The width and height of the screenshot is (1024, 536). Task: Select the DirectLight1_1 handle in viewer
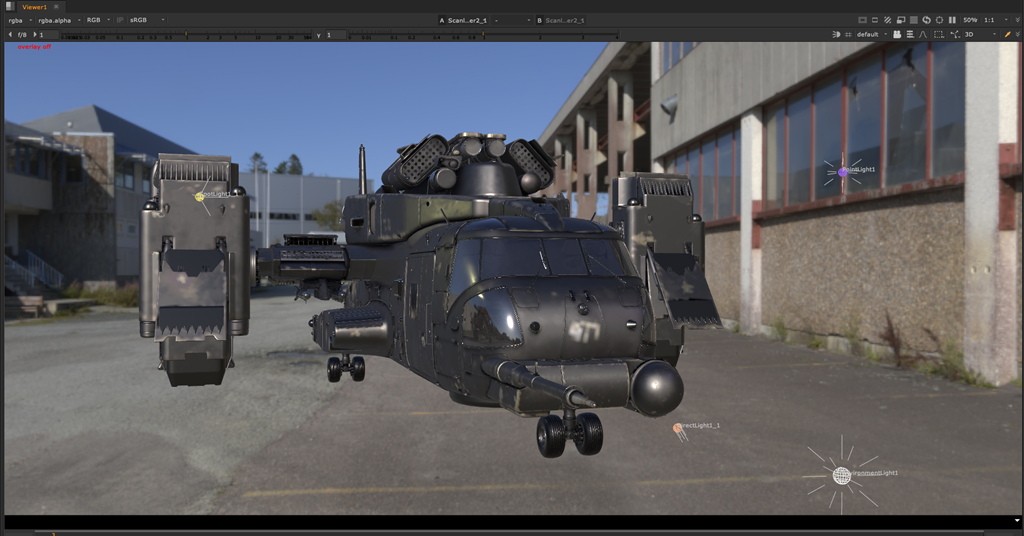click(x=678, y=428)
